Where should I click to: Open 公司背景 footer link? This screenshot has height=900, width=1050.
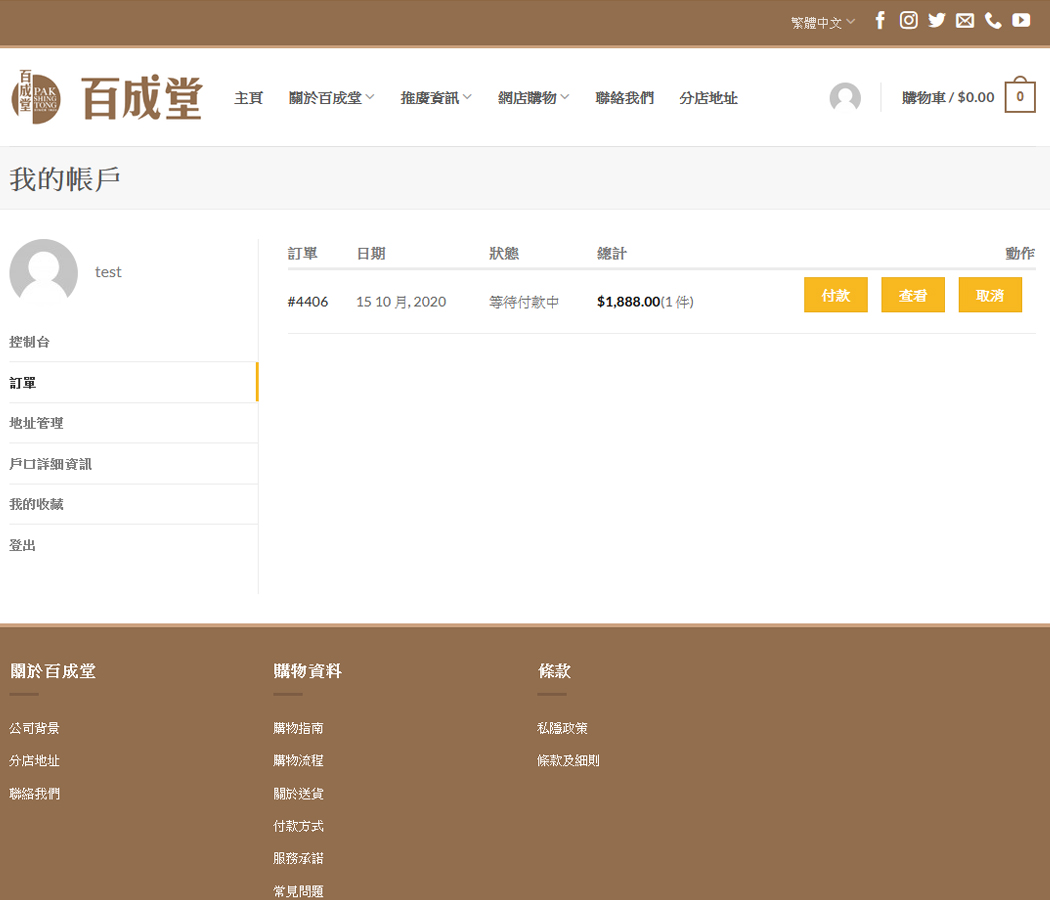point(35,728)
